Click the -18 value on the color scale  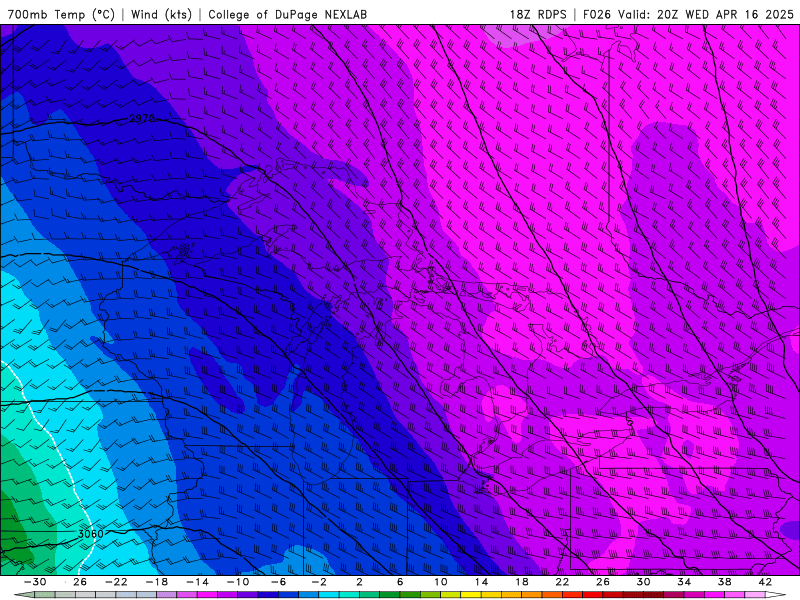[x=157, y=582]
